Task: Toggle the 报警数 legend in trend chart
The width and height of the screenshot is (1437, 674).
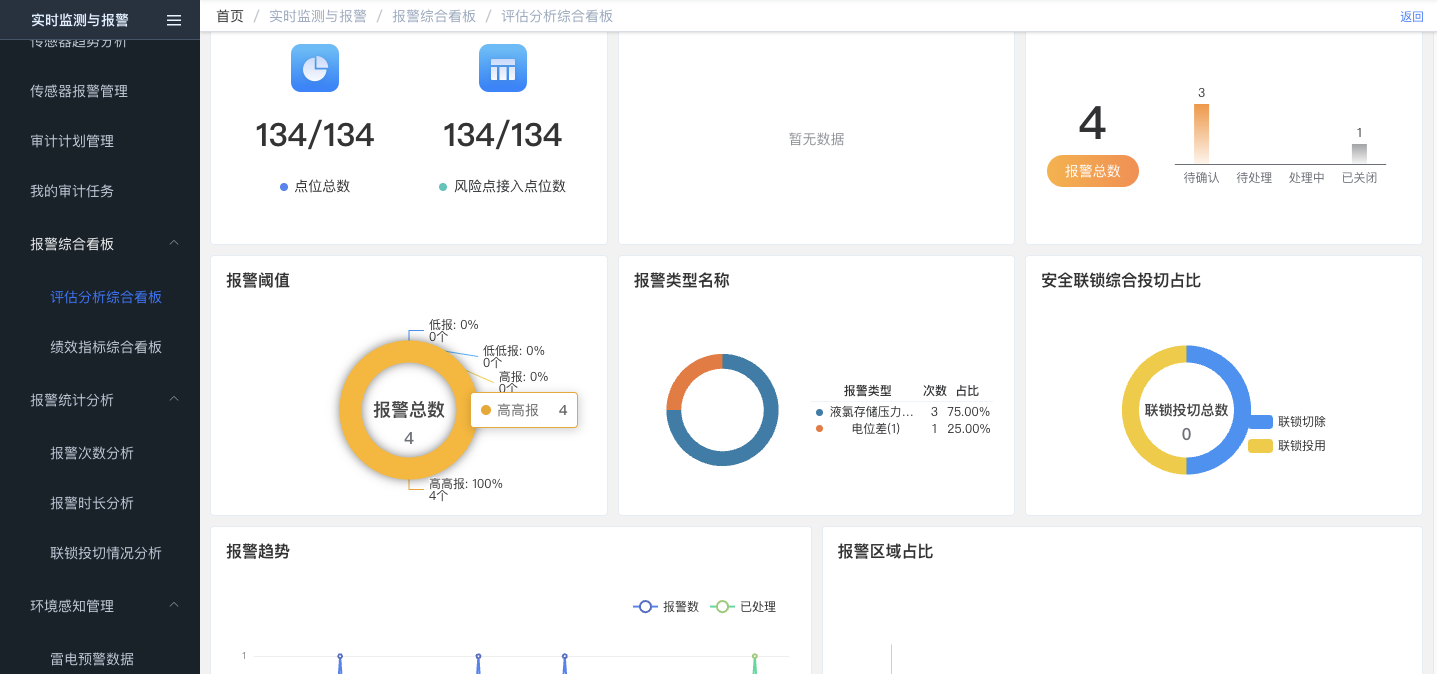Action: pos(666,606)
